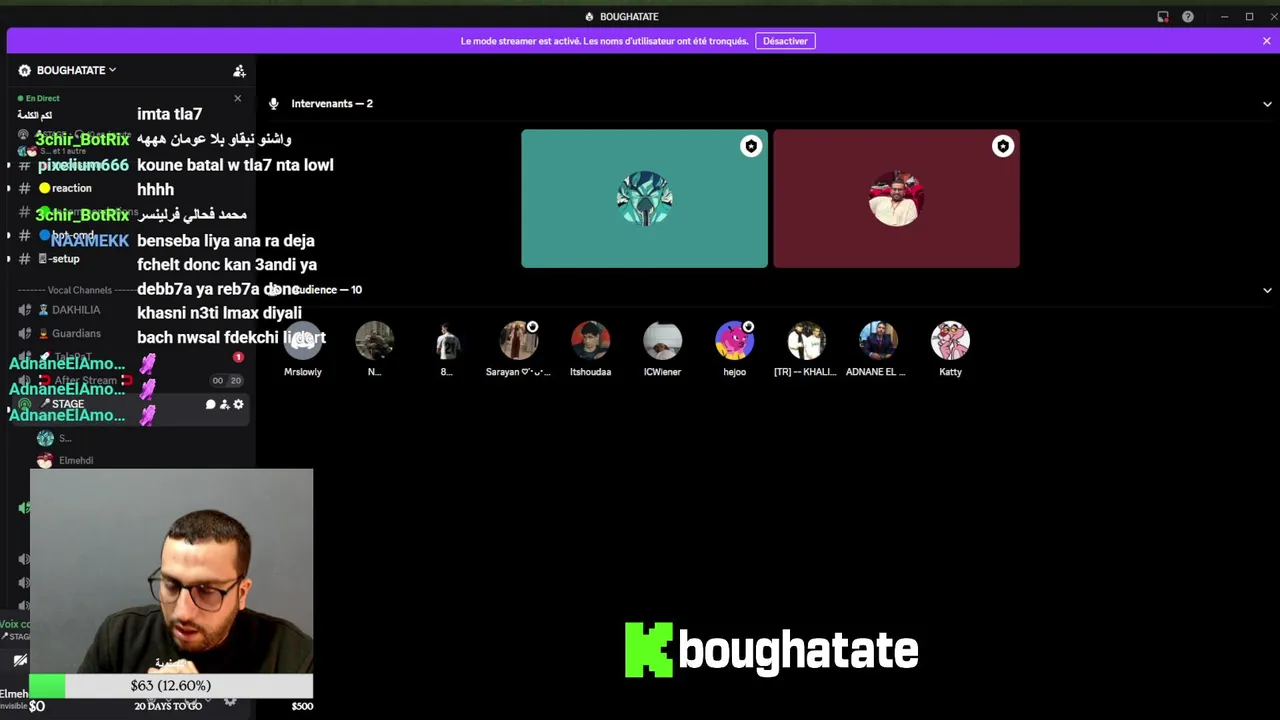This screenshot has width=1280, height=720.
Task: Open audience member Mrslowly avatar
Action: (x=303, y=341)
